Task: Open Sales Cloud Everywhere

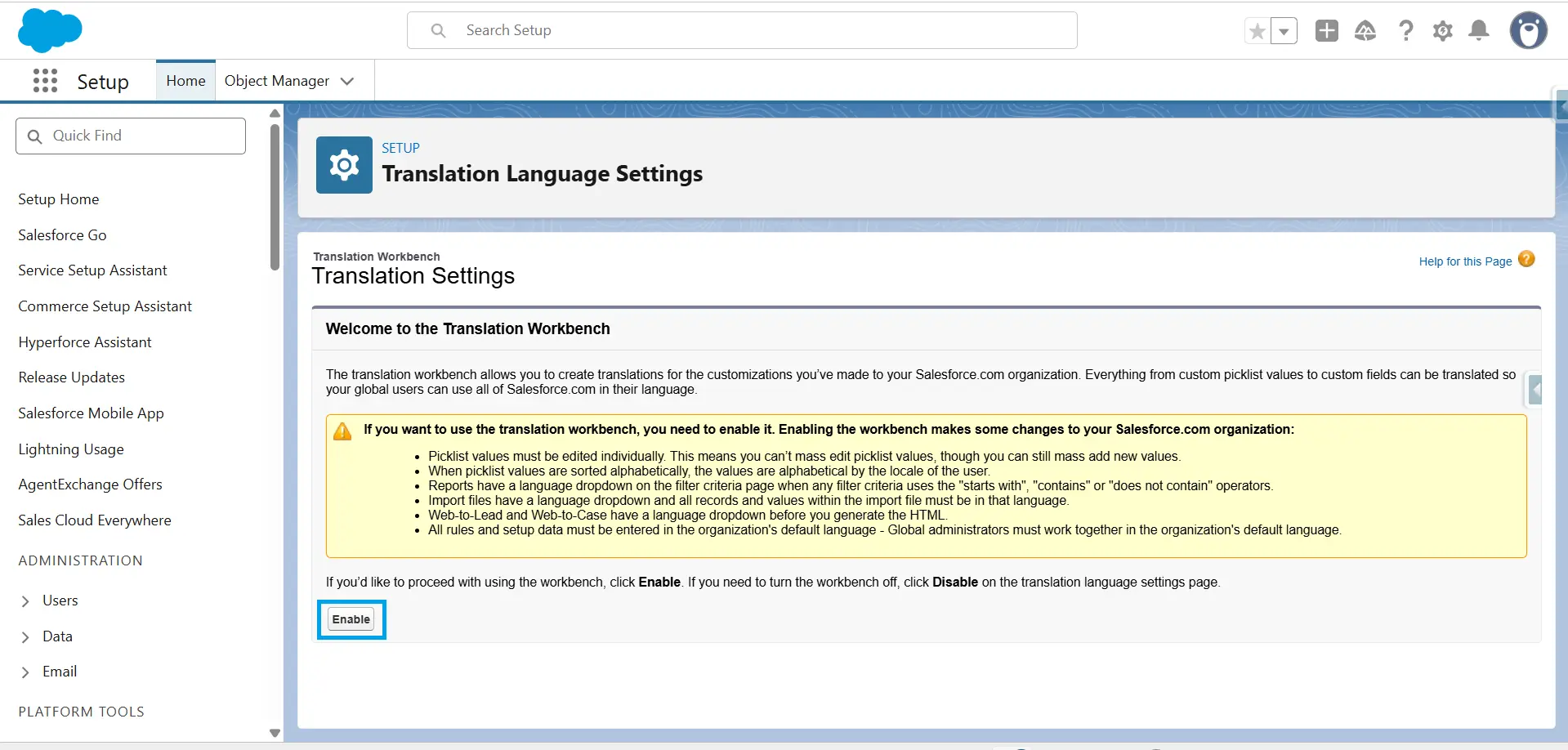Action: [95, 520]
